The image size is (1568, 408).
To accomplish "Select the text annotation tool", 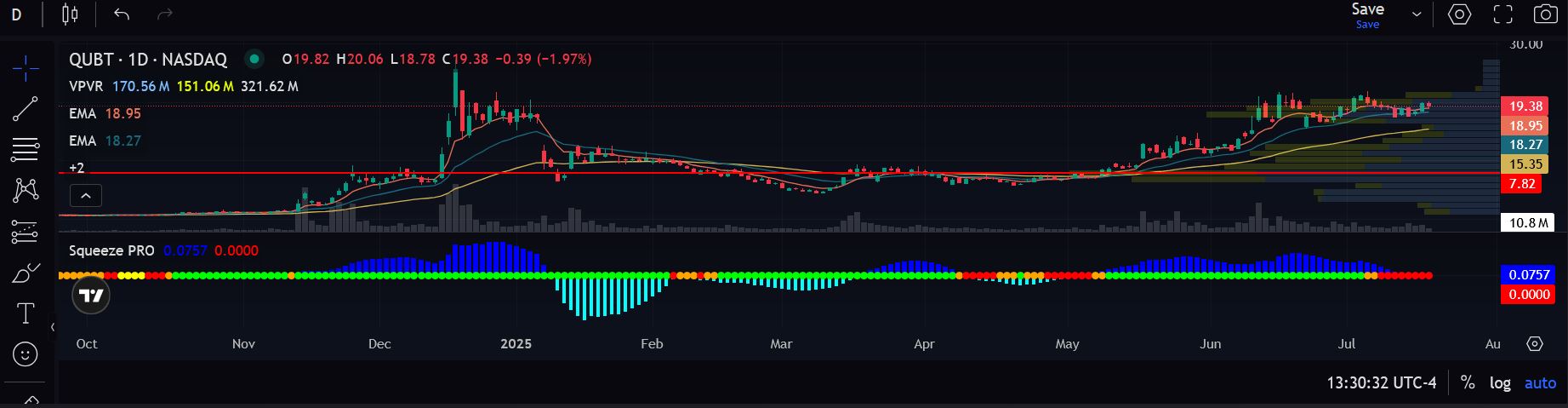I will [26, 313].
